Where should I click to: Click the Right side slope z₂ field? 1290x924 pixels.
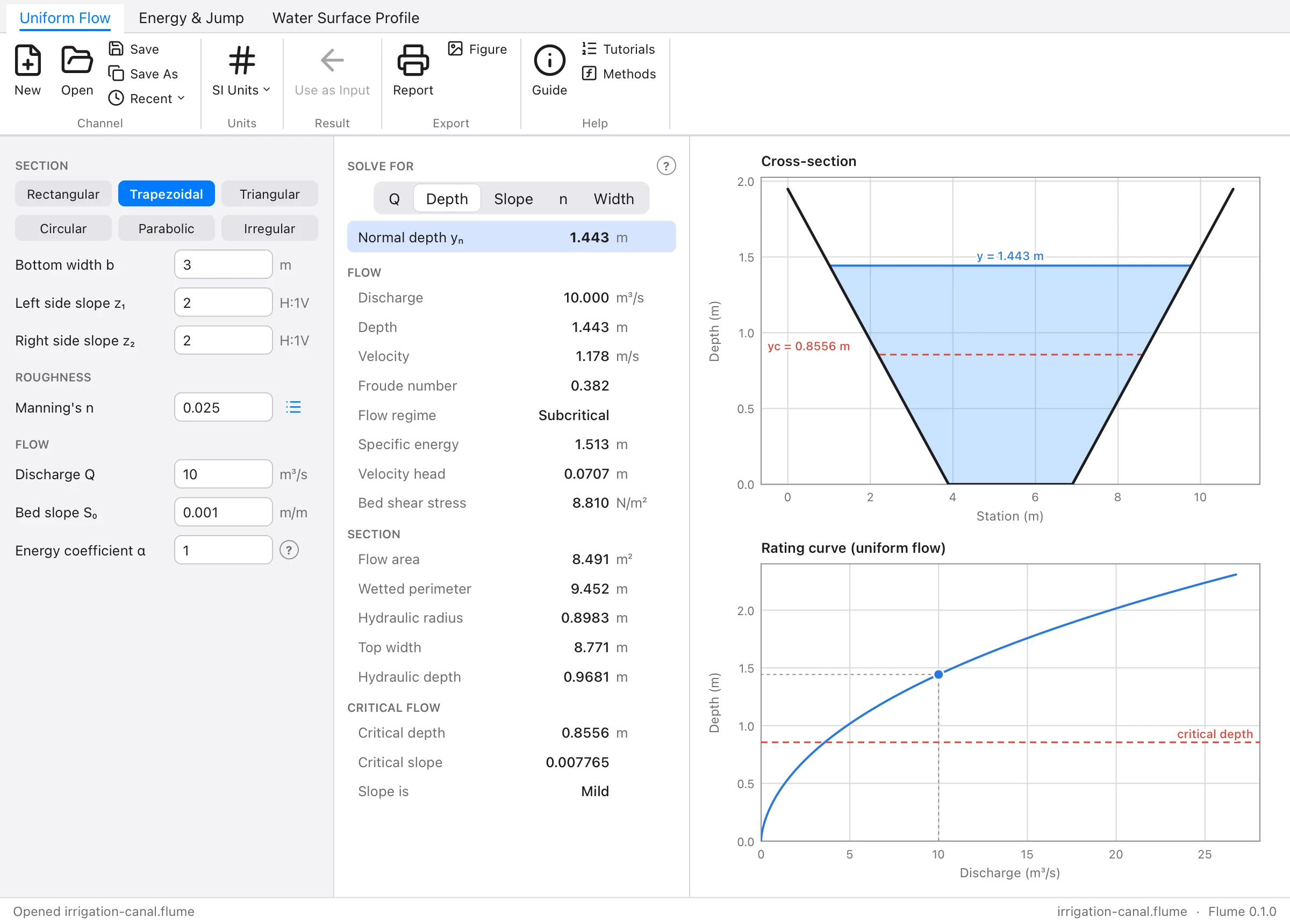[223, 341]
